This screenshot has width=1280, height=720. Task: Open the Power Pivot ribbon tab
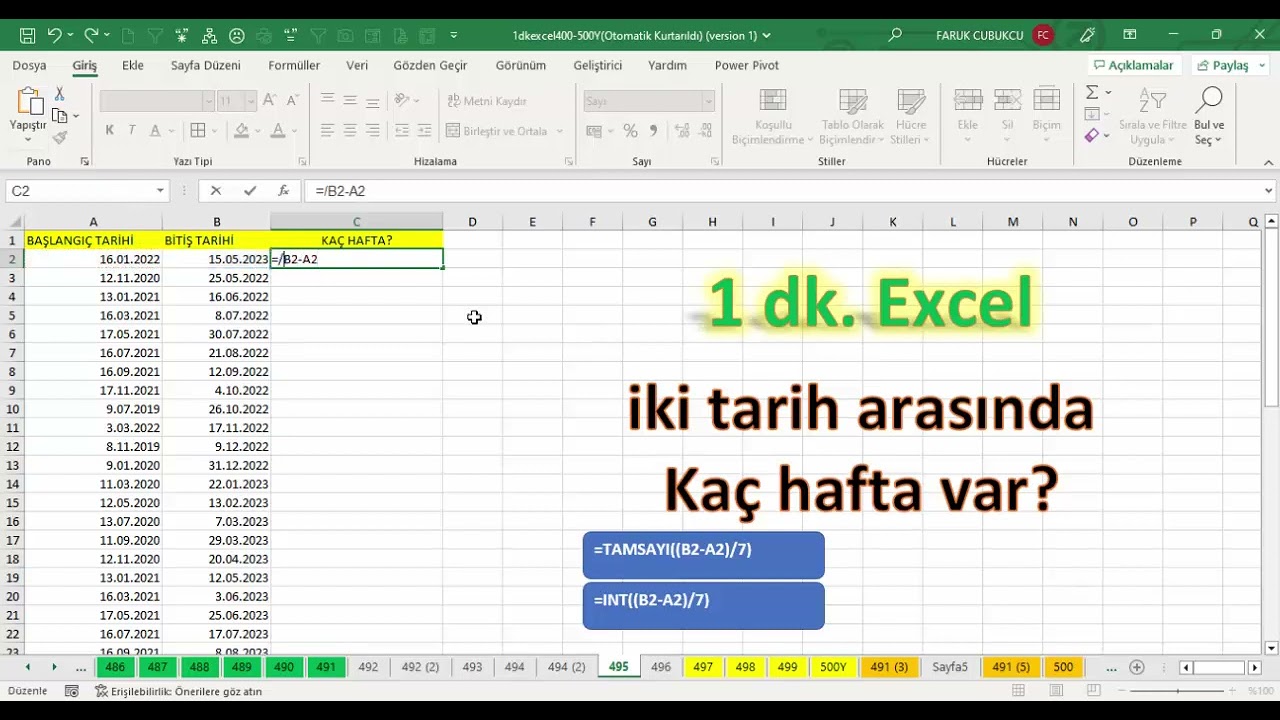click(747, 66)
